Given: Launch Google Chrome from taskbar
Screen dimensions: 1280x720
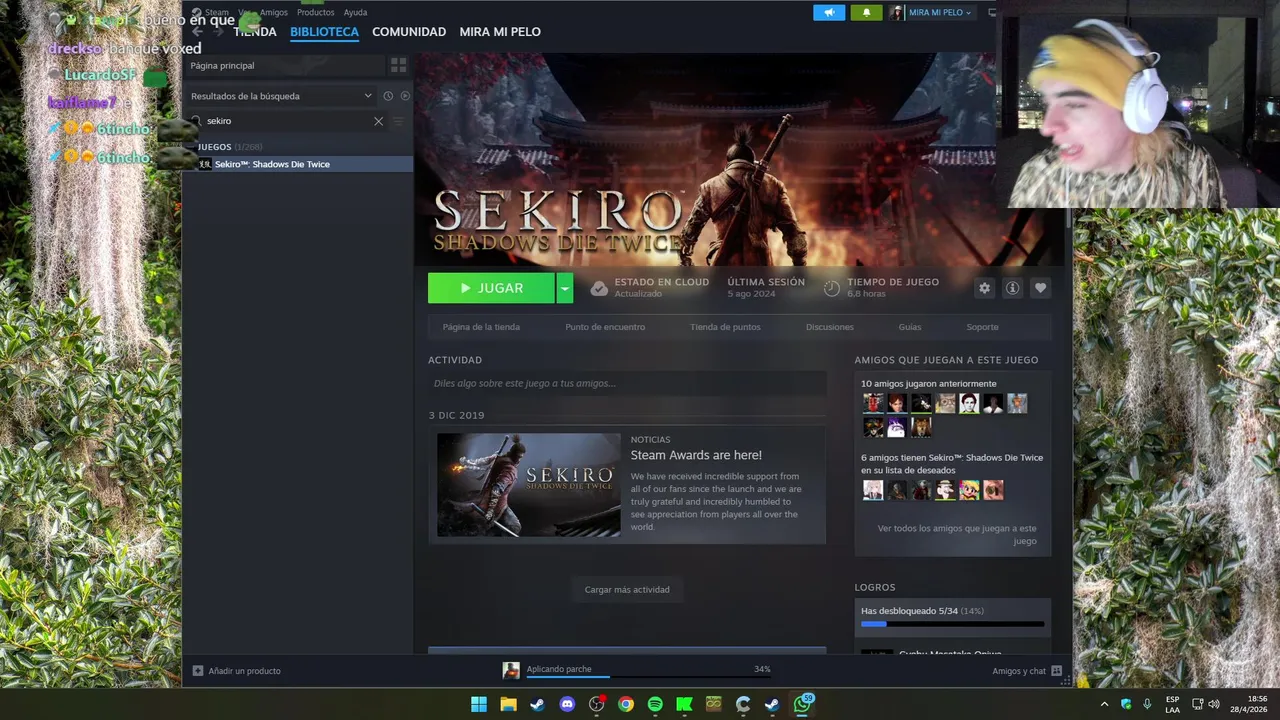Looking at the screenshot, I should (x=626, y=704).
